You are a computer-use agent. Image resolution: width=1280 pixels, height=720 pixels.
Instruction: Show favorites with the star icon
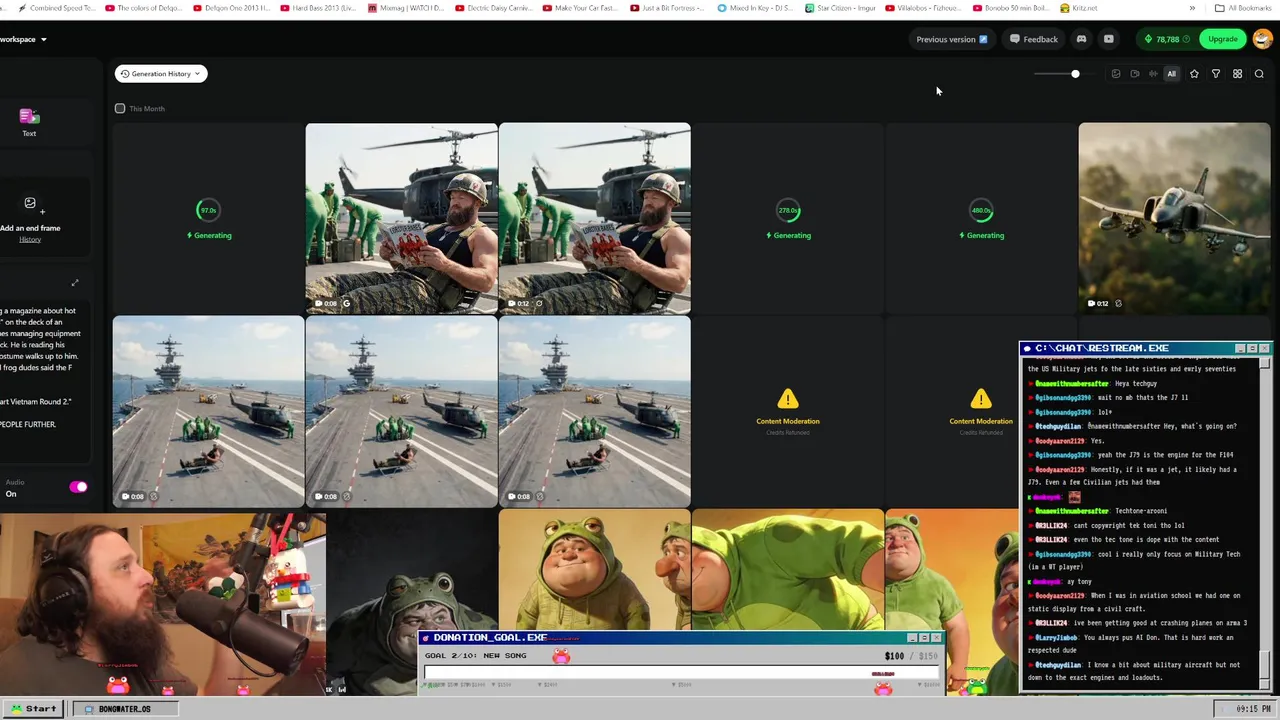coord(1194,74)
